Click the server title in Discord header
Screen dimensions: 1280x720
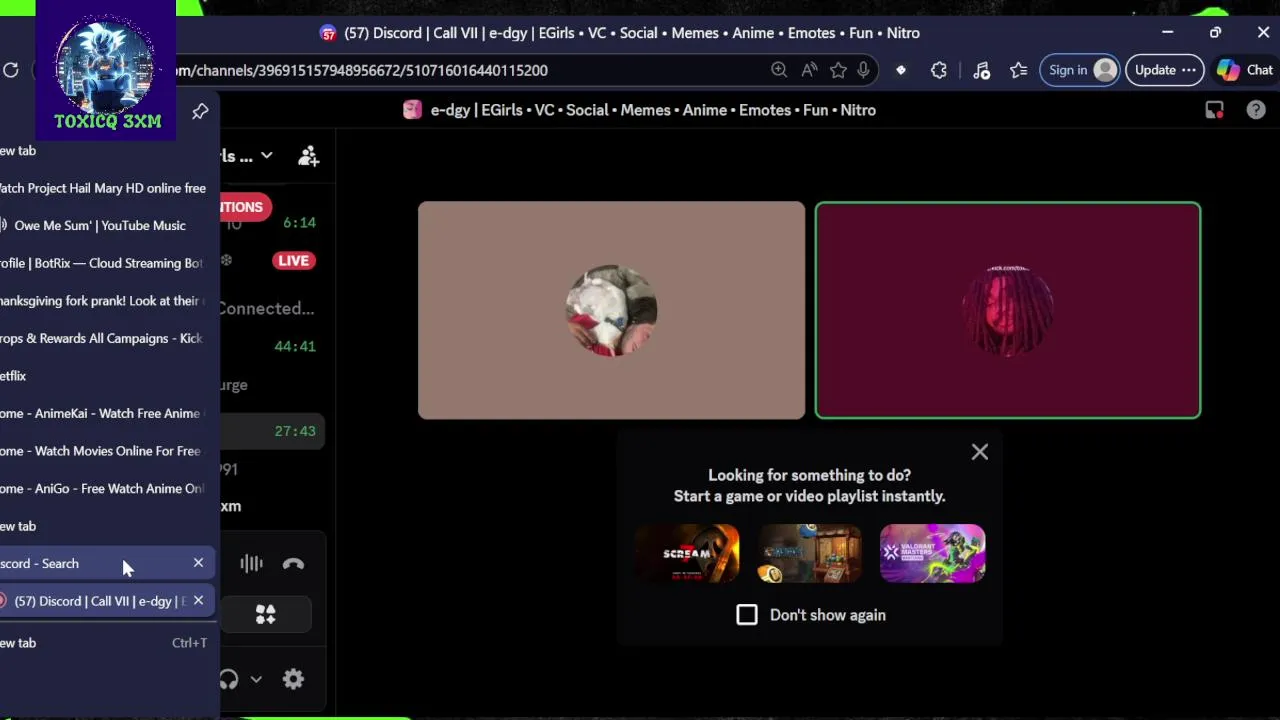[x=653, y=110]
